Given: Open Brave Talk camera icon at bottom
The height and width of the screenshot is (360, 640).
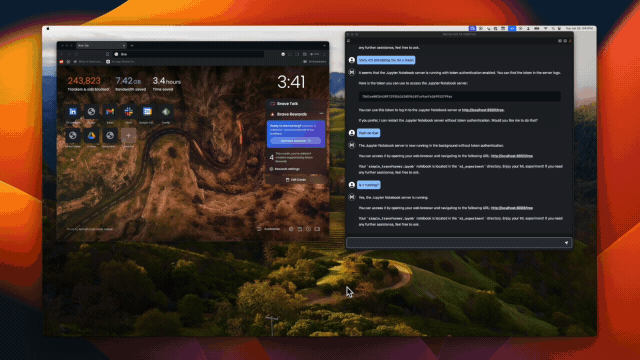Looking at the screenshot, I should [x=317, y=229].
